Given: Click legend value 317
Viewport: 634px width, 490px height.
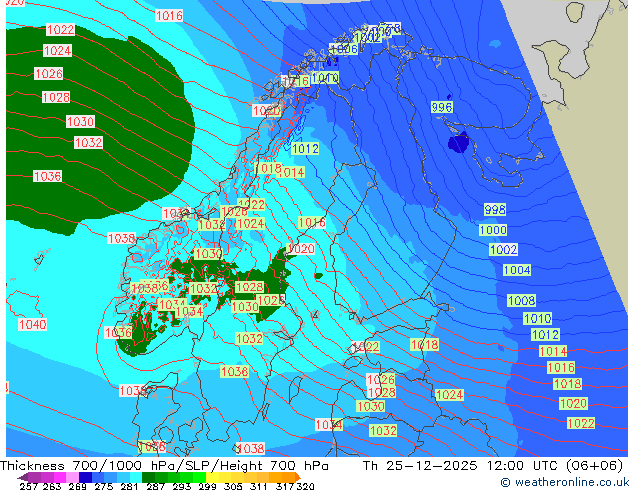Looking at the screenshot, I should pyautogui.click(x=285, y=486).
